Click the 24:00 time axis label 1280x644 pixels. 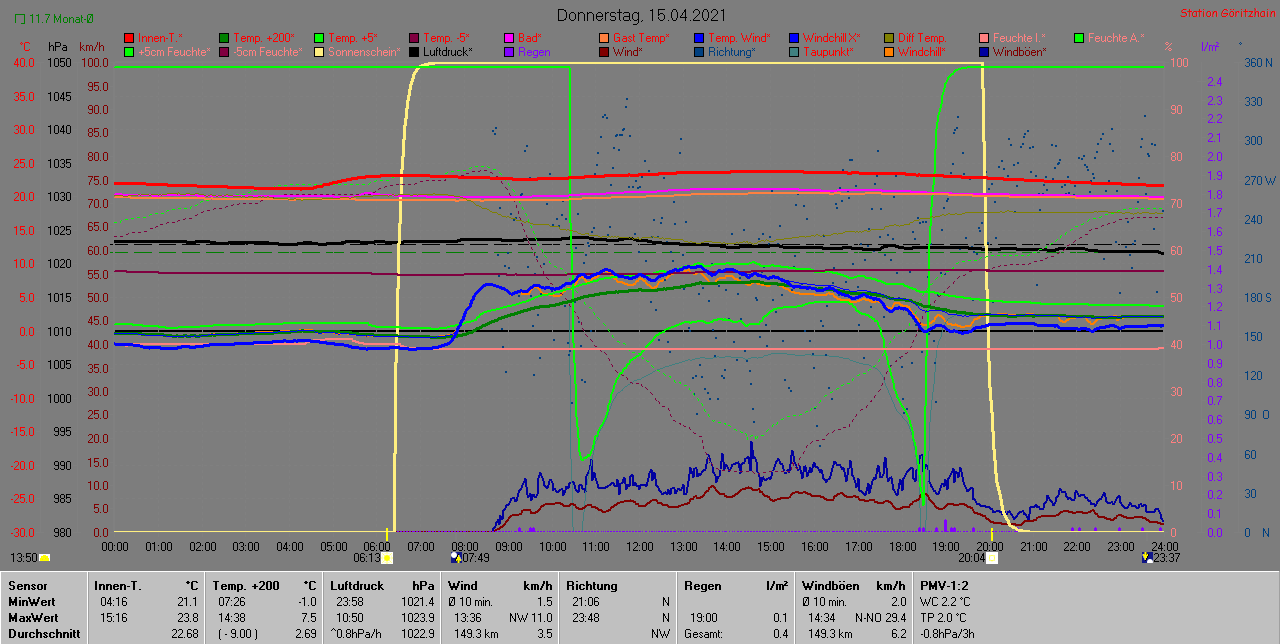(x=1164, y=547)
